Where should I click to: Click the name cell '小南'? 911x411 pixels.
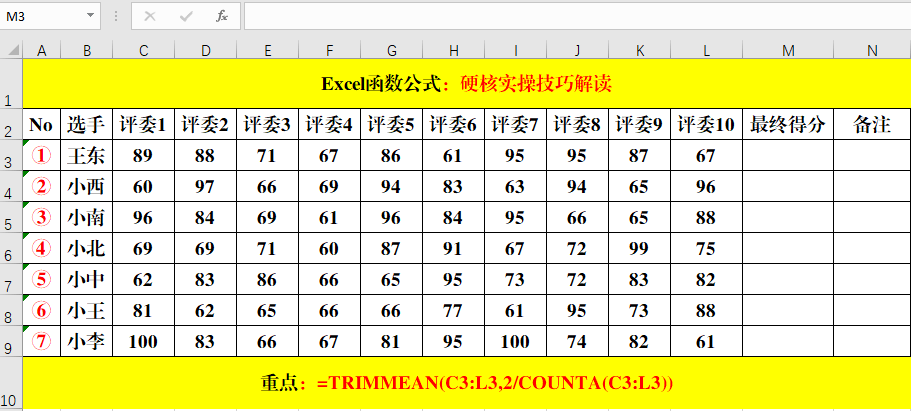click(87, 217)
